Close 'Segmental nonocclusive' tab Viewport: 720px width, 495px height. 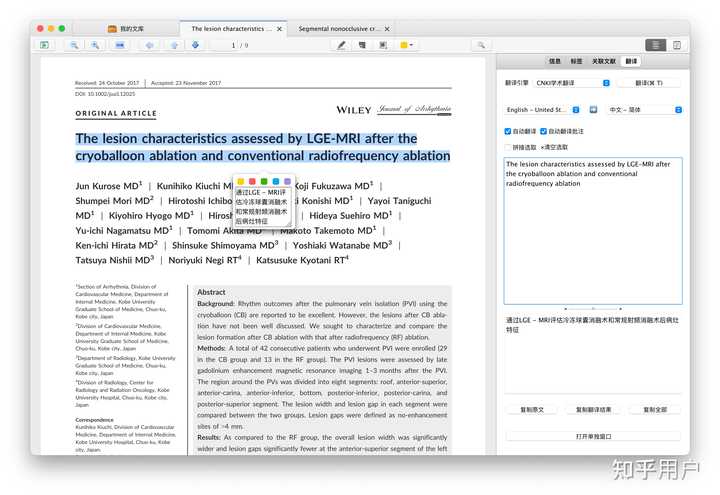[387, 29]
